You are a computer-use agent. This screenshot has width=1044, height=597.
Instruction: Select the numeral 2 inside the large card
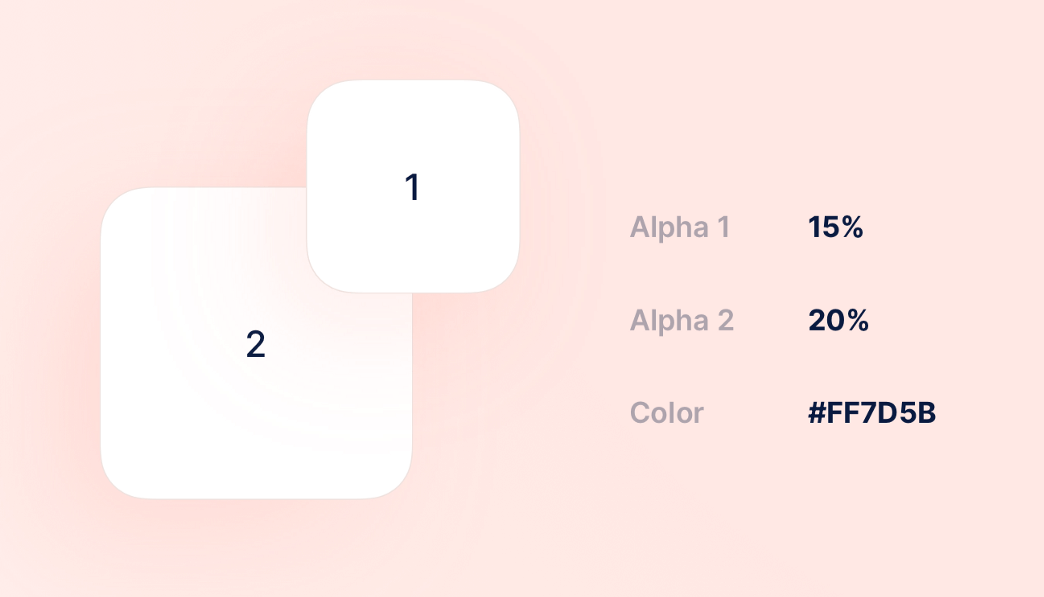pos(255,345)
